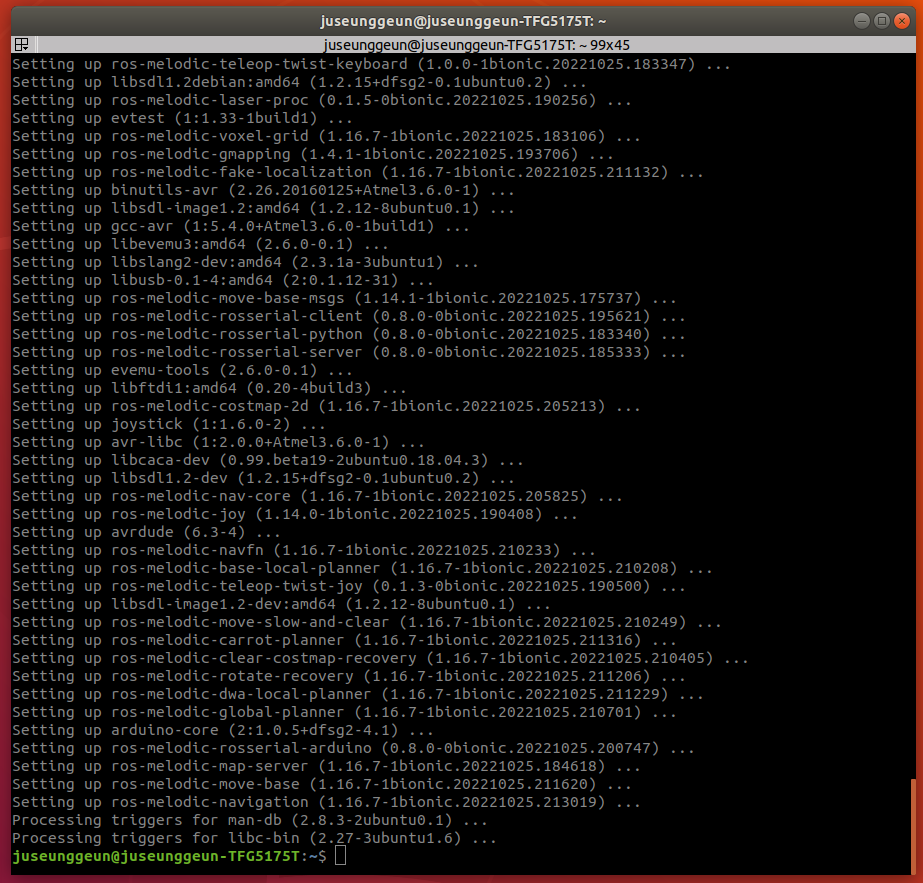The height and width of the screenshot is (883, 923).
Task: Click the line 'Setting up libslang2-dev:amd64'
Action: pyautogui.click(x=245, y=262)
